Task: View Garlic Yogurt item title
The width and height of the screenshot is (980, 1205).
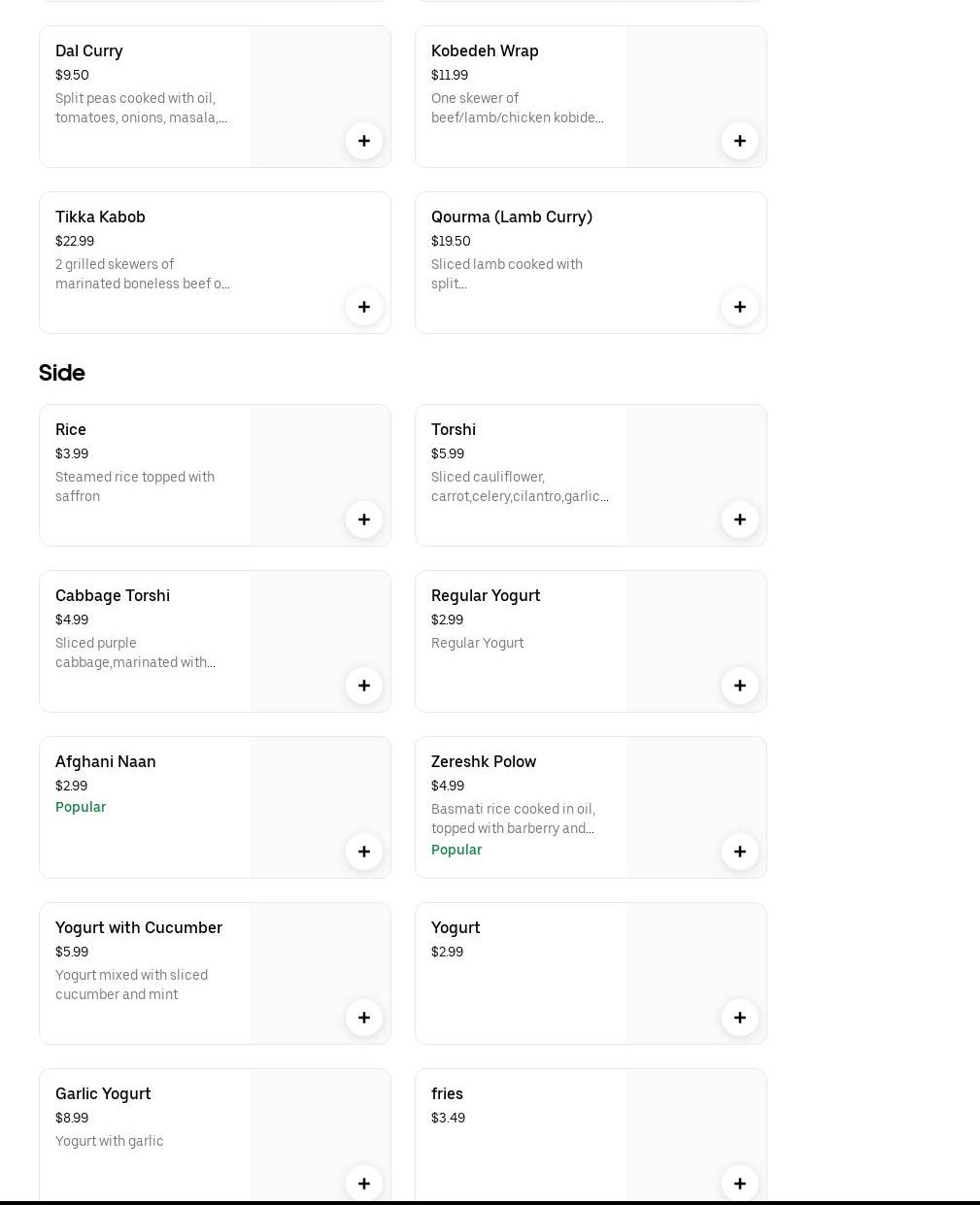Action: coord(103,1093)
